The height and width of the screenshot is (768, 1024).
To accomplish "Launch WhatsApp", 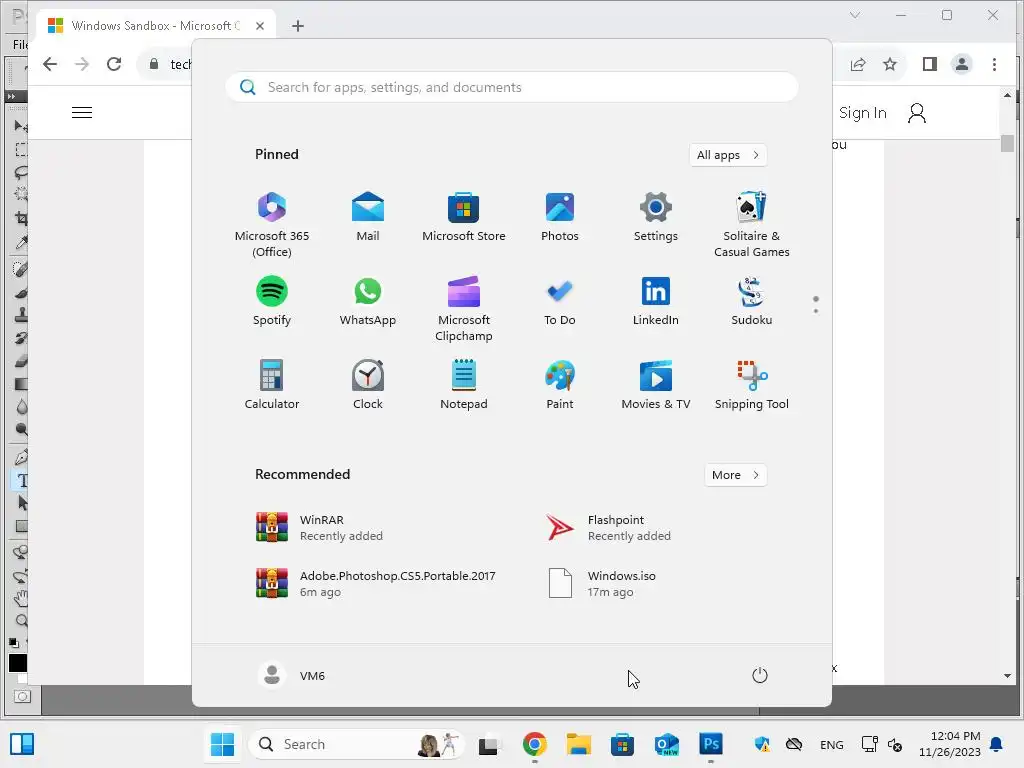I will tap(368, 301).
